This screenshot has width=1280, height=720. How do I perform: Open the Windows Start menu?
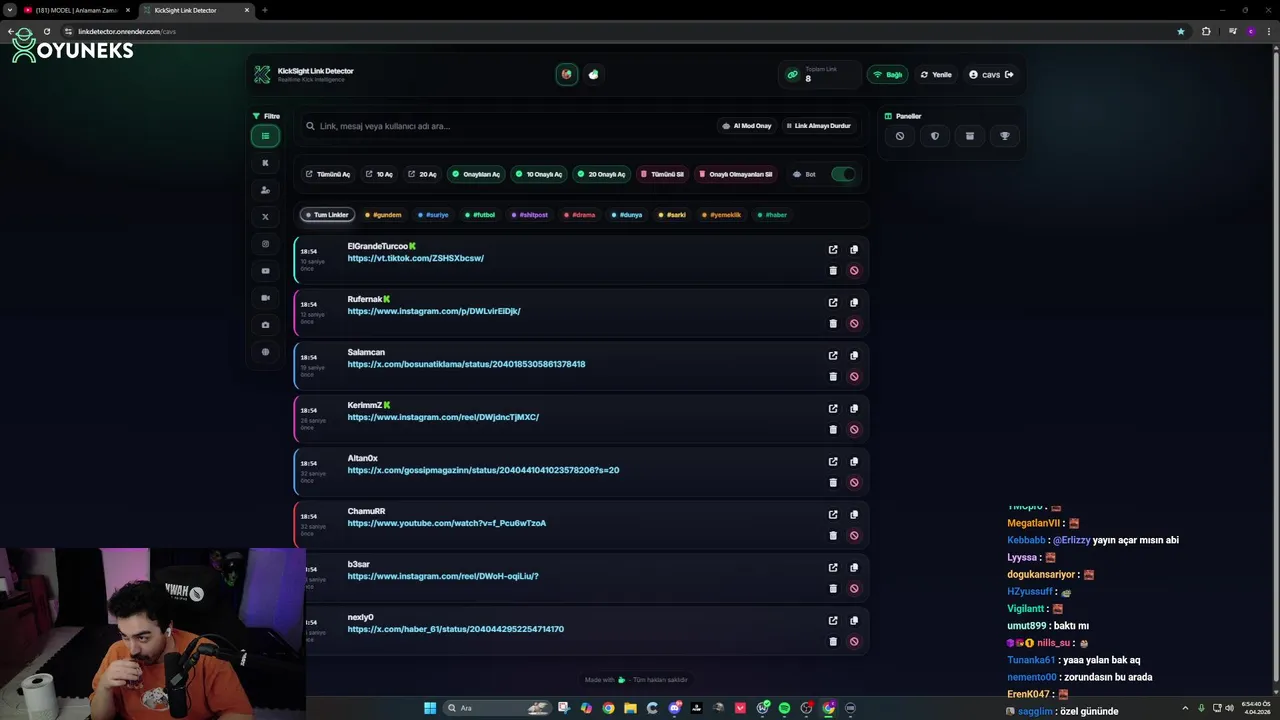430,708
